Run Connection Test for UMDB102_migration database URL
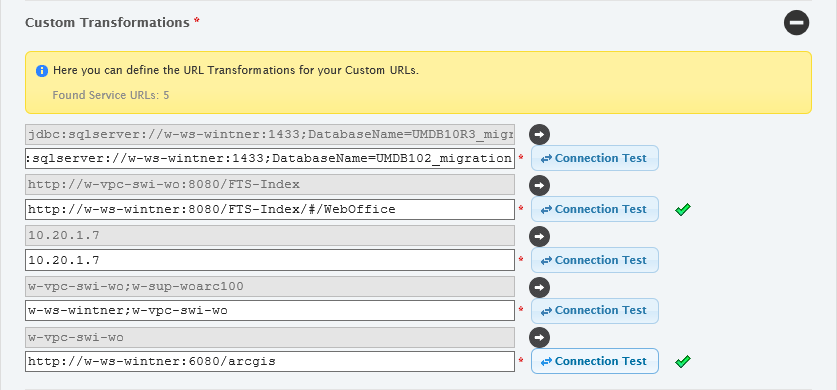Image resolution: width=837 pixels, height=390 pixels. point(595,158)
